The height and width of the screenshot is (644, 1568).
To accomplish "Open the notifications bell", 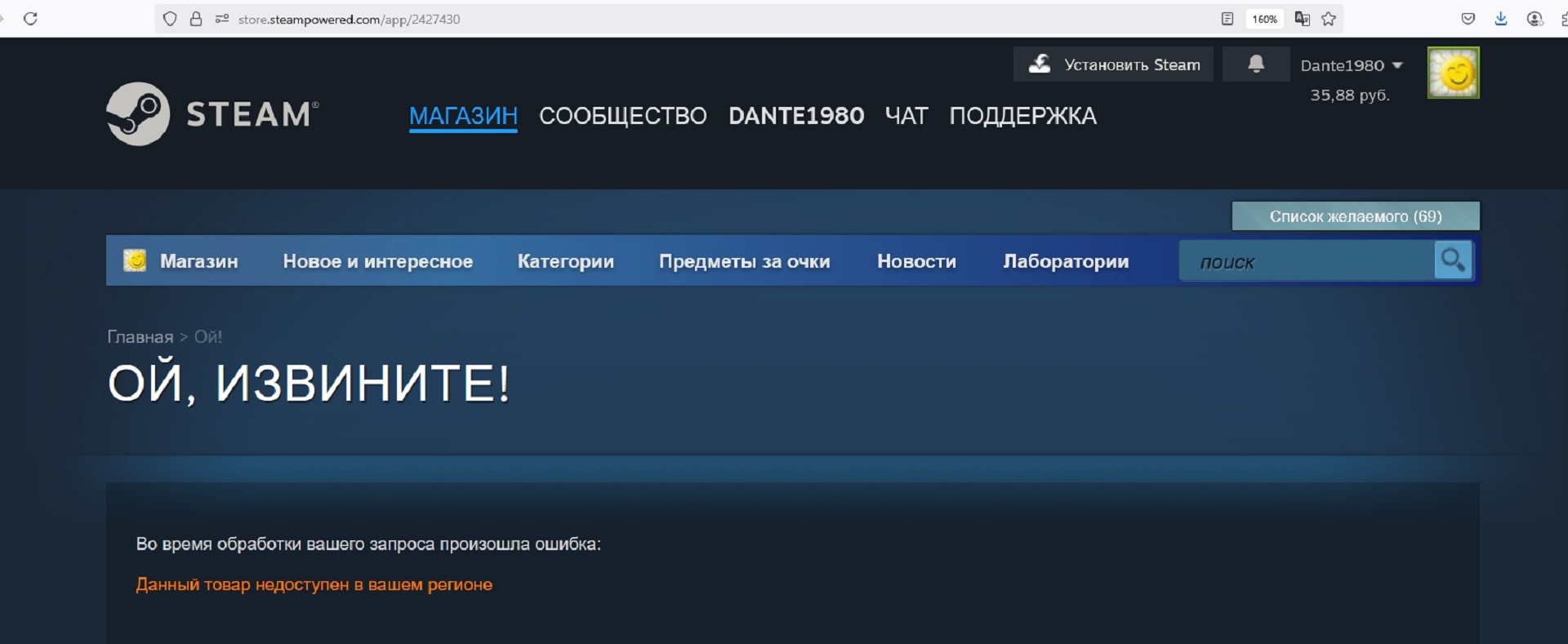I will (1256, 64).
